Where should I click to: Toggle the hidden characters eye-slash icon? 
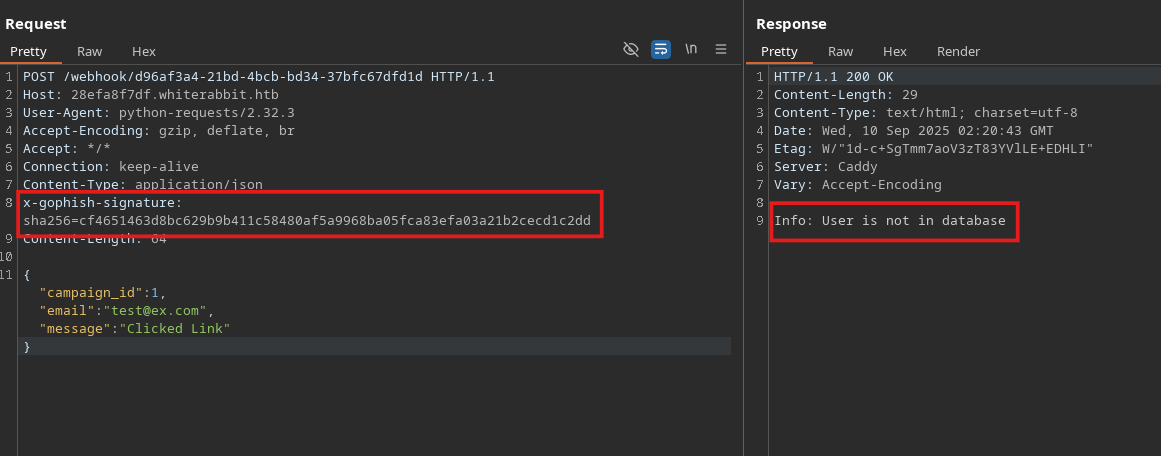[631, 49]
